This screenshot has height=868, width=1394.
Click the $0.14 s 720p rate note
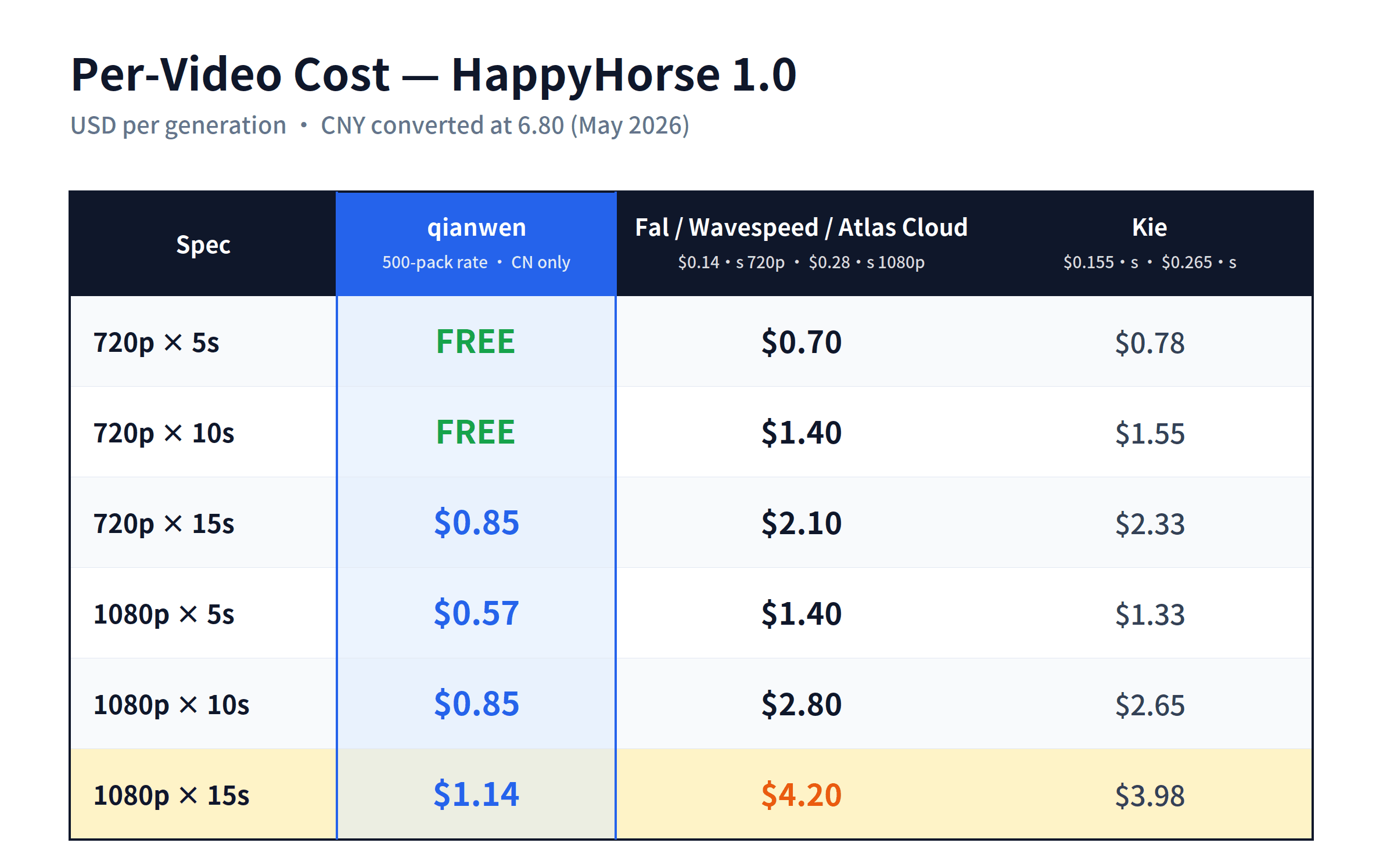pos(731,262)
